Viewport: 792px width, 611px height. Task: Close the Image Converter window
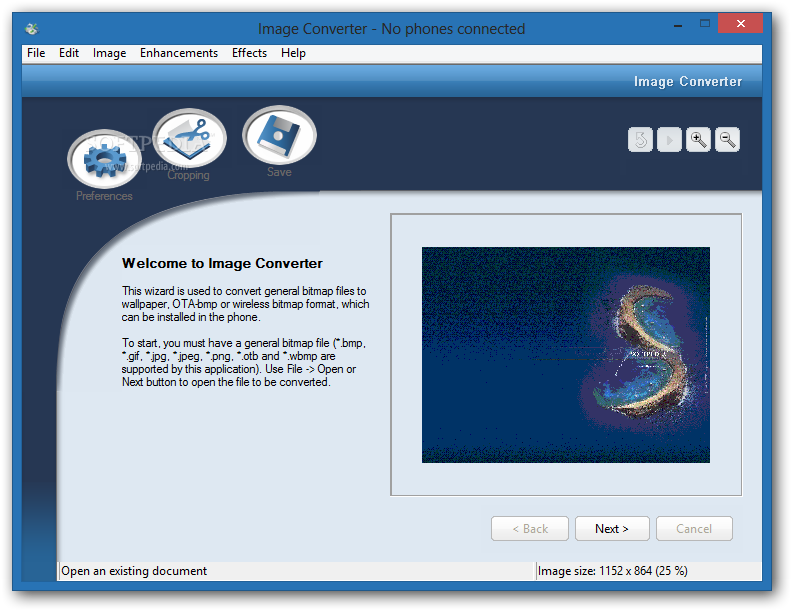coord(740,23)
